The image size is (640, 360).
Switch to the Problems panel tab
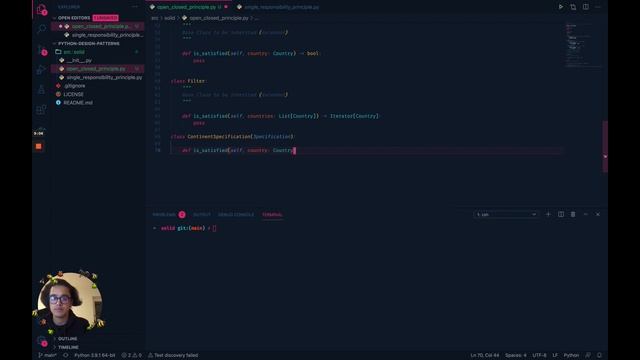click(168, 215)
